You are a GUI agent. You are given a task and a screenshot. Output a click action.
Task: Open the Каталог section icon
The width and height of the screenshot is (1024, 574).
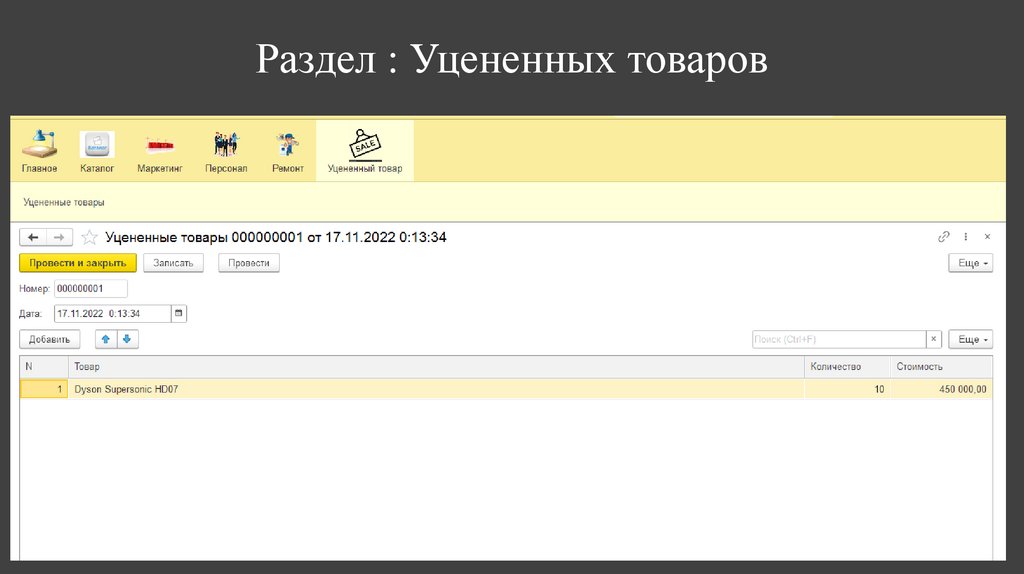pos(97,151)
